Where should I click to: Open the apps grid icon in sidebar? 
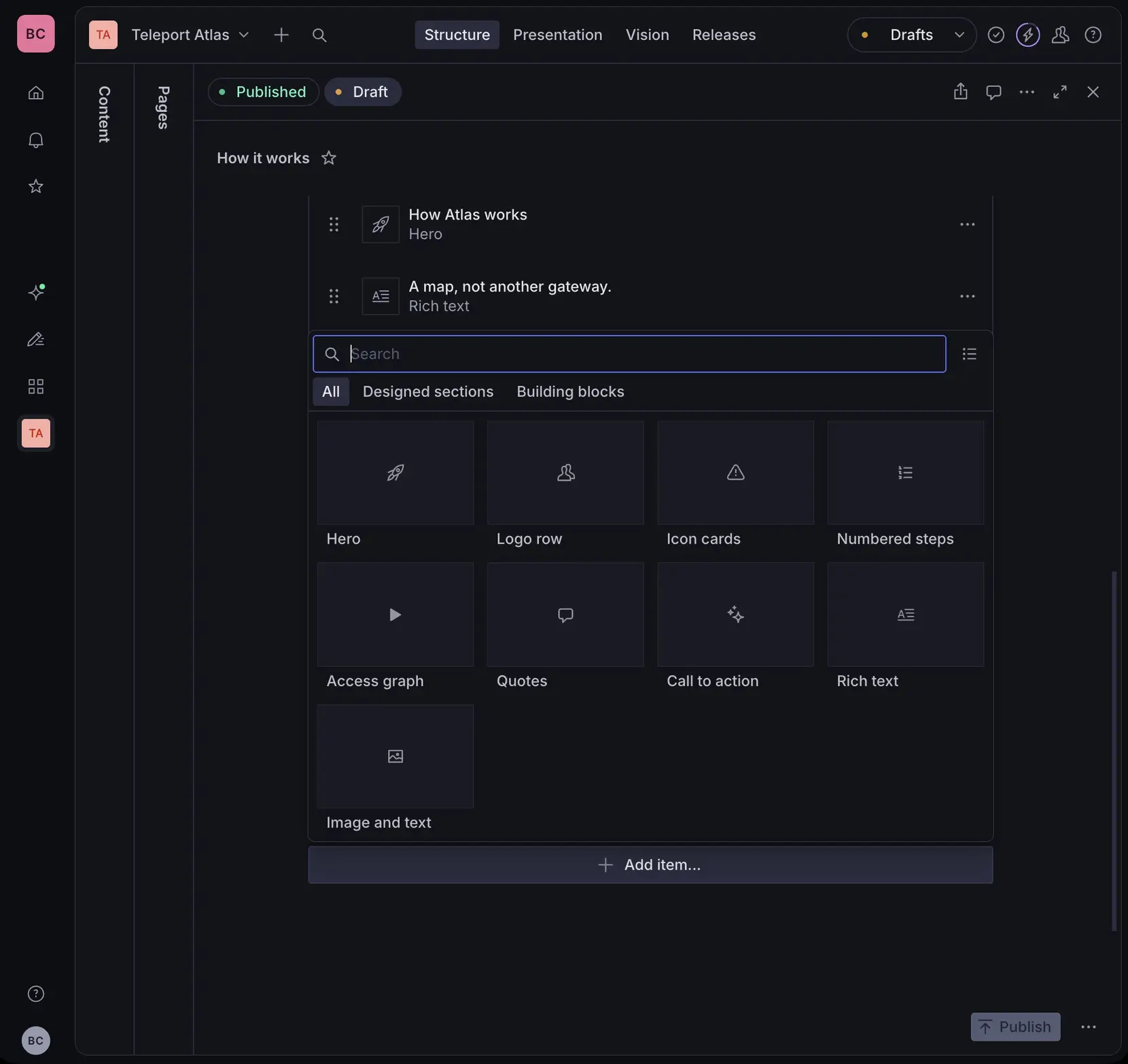click(35, 386)
